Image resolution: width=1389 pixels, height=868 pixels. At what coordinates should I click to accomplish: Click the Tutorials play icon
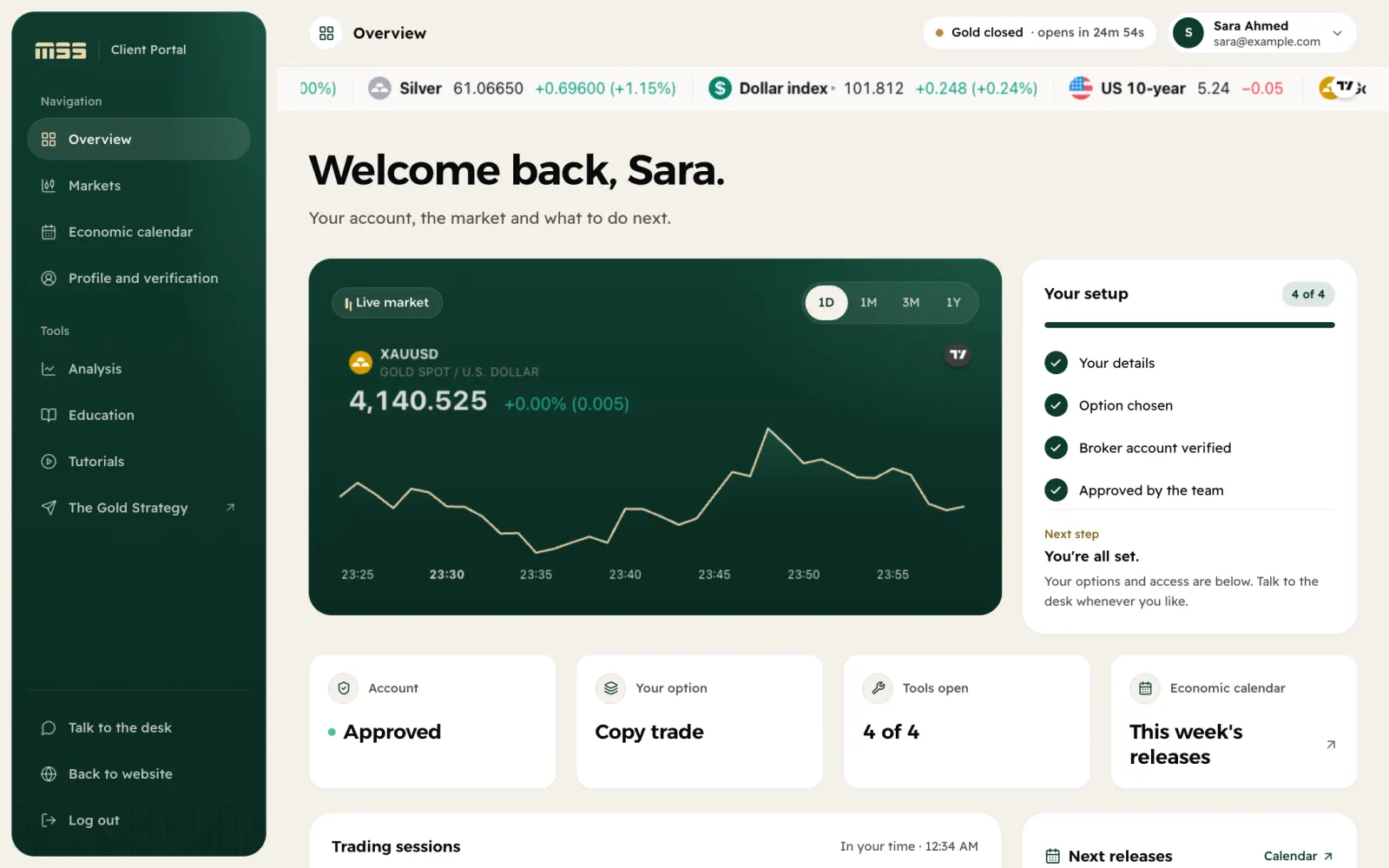[49, 461]
